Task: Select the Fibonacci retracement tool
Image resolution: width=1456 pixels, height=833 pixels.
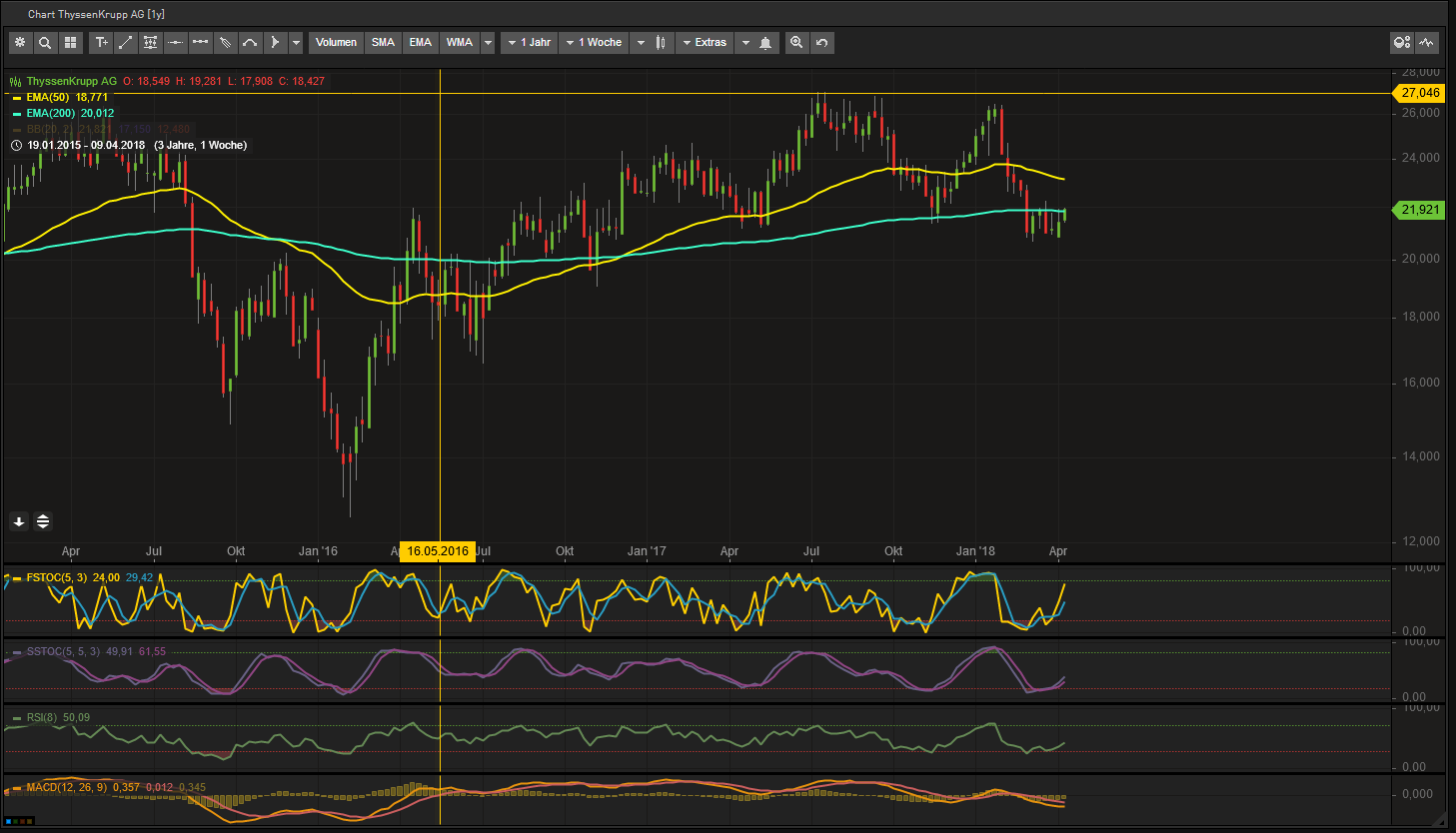Action: pyautogui.click(x=150, y=42)
